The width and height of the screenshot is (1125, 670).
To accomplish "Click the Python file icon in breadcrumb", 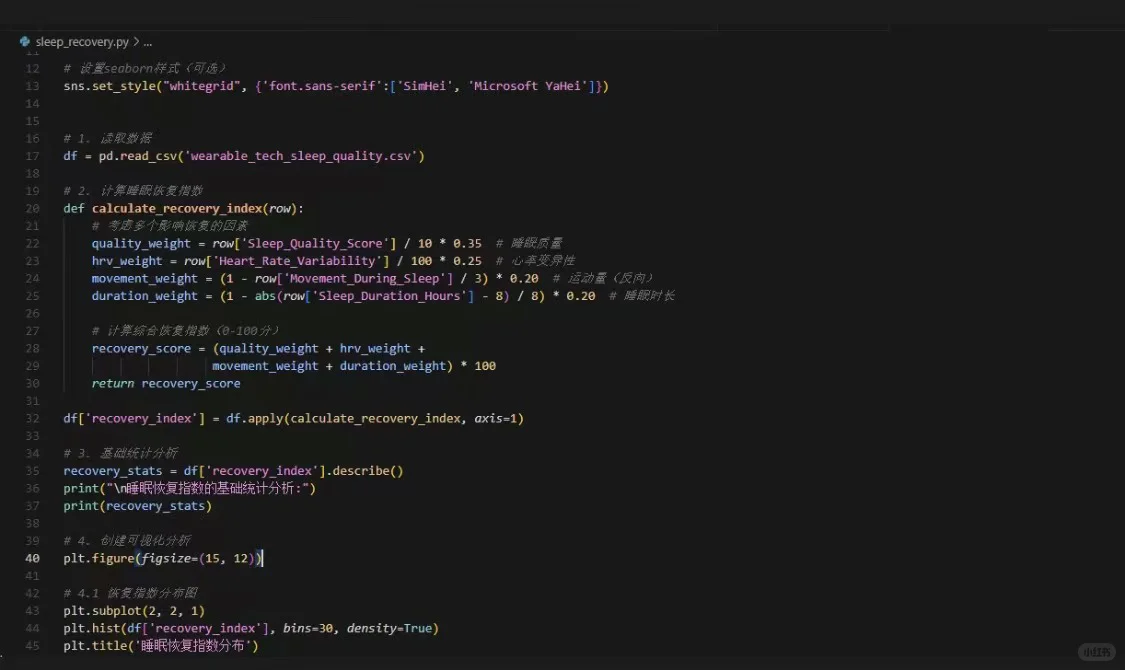I will coord(24,42).
